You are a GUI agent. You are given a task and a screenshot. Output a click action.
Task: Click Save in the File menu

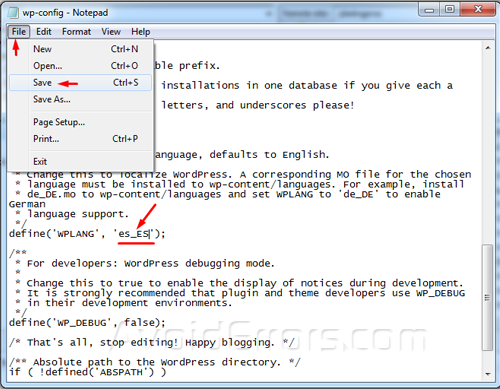80,83
